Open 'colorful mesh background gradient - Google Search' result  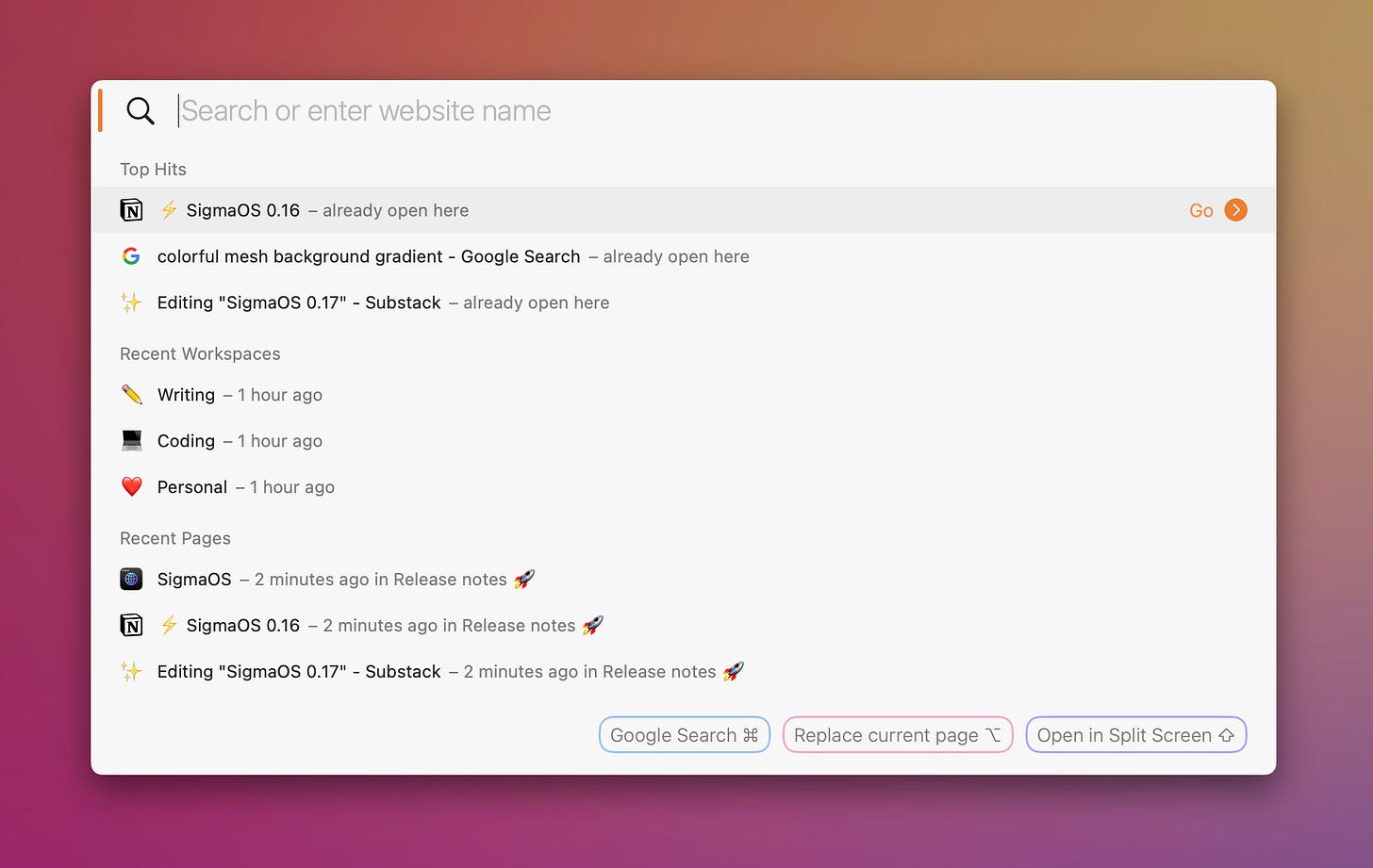click(x=683, y=256)
